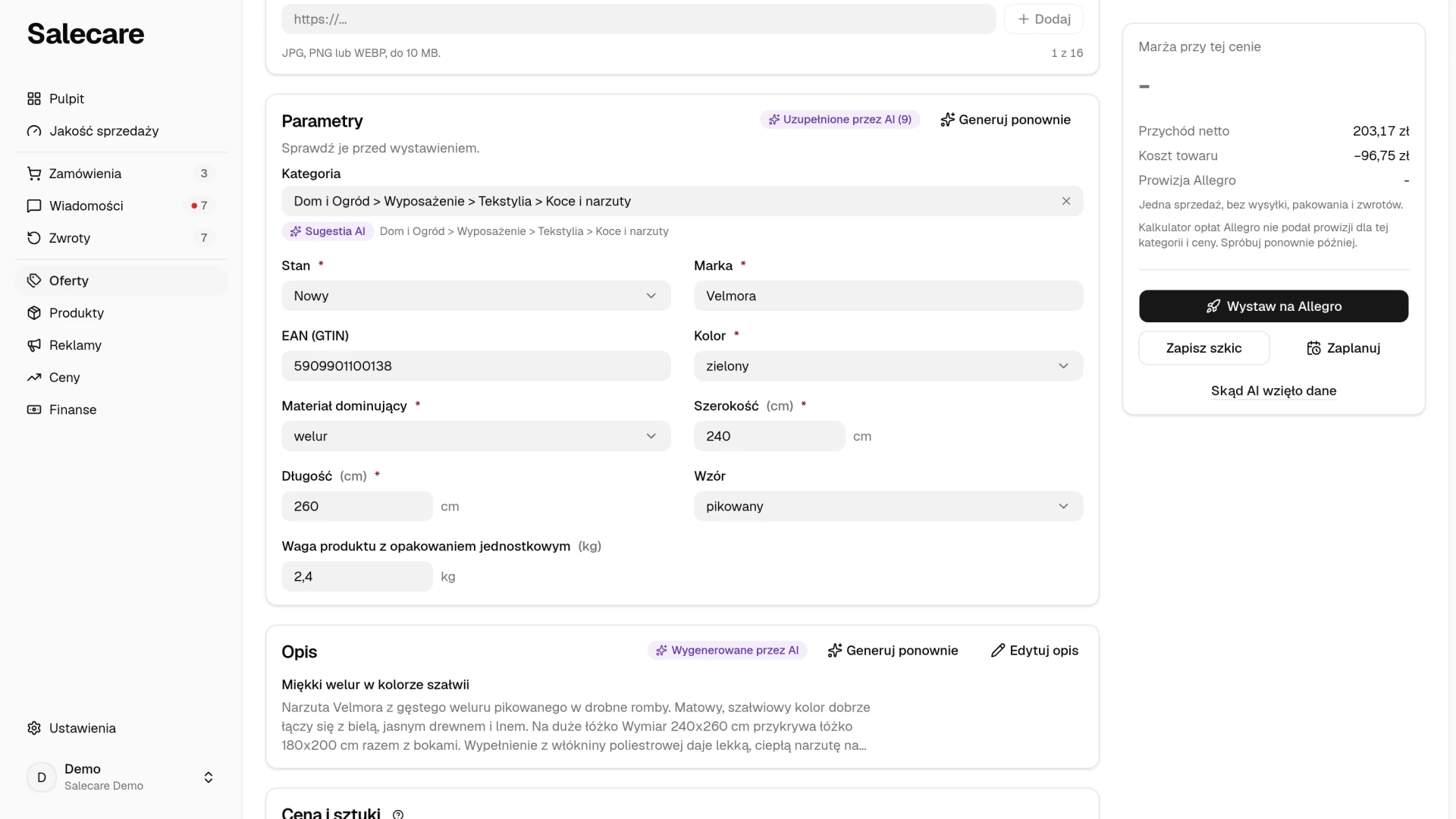
Task: Expand the Demo account switcher chevron
Action: click(209, 777)
